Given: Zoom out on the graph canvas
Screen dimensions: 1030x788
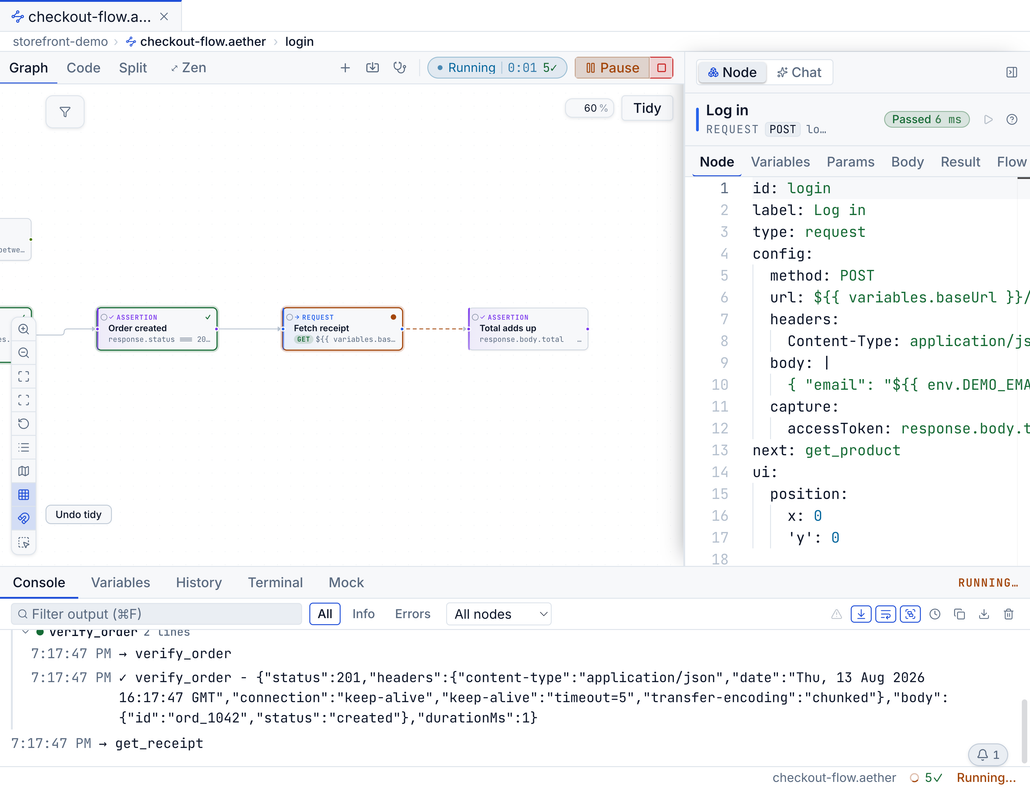Looking at the screenshot, I should [24, 353].
